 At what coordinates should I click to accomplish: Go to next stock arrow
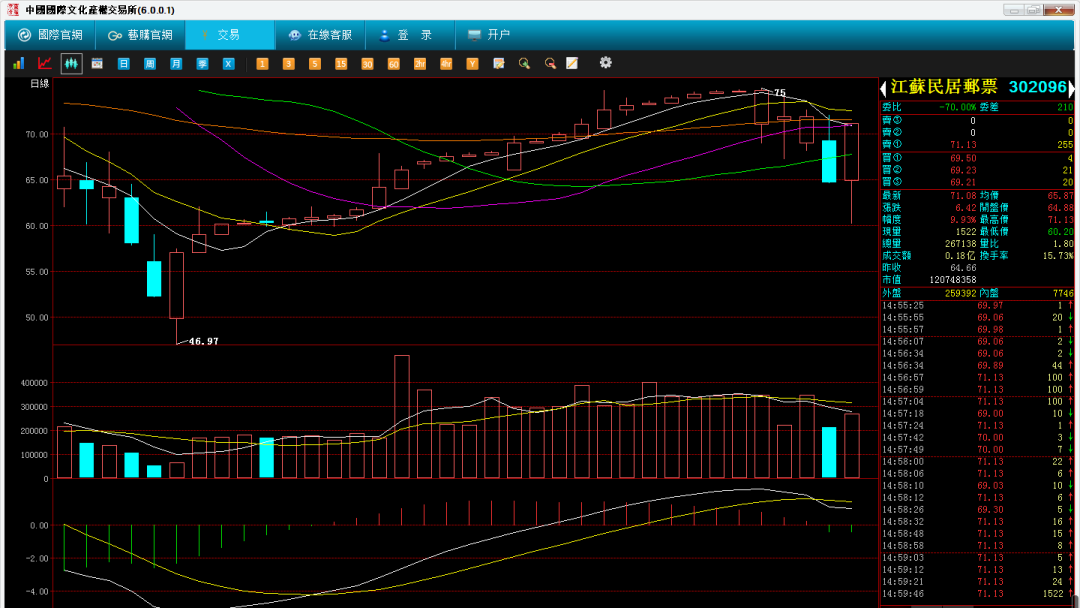pos(1071,88)
